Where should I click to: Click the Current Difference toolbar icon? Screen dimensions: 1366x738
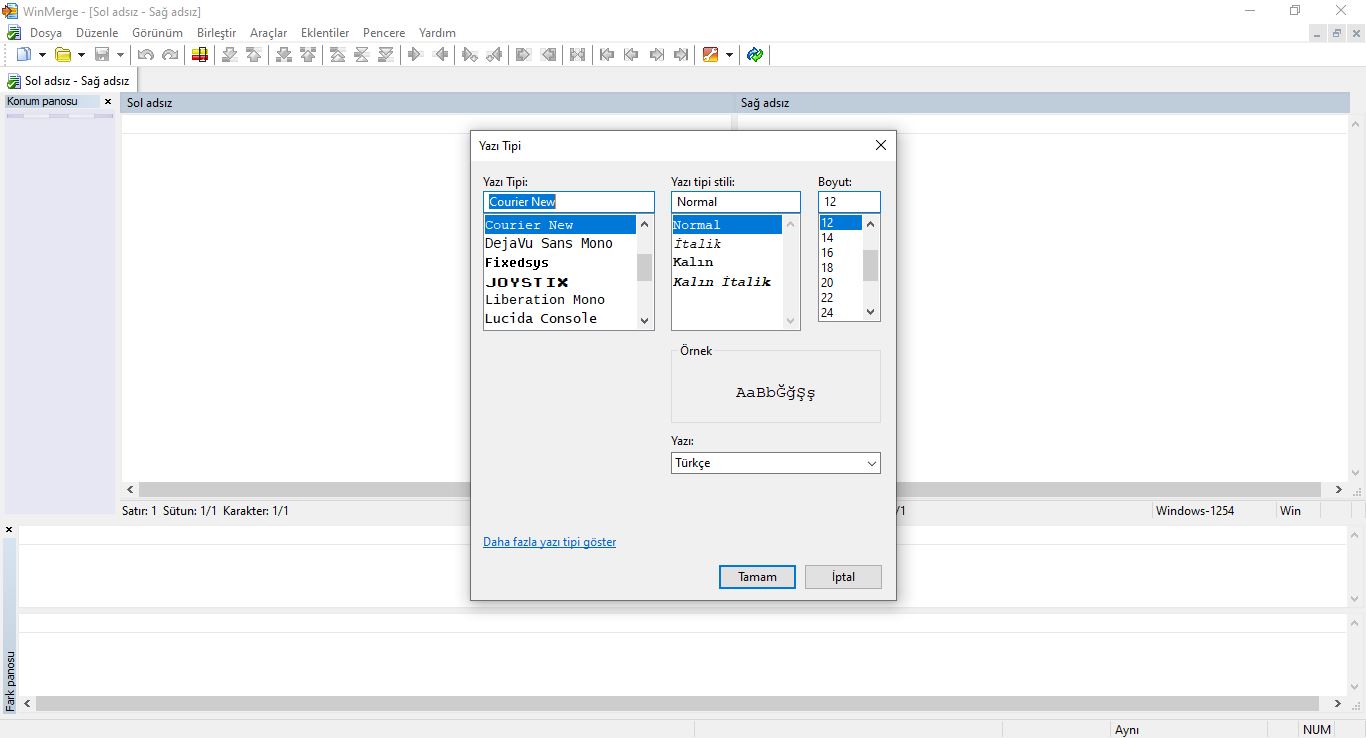[362, 55]
